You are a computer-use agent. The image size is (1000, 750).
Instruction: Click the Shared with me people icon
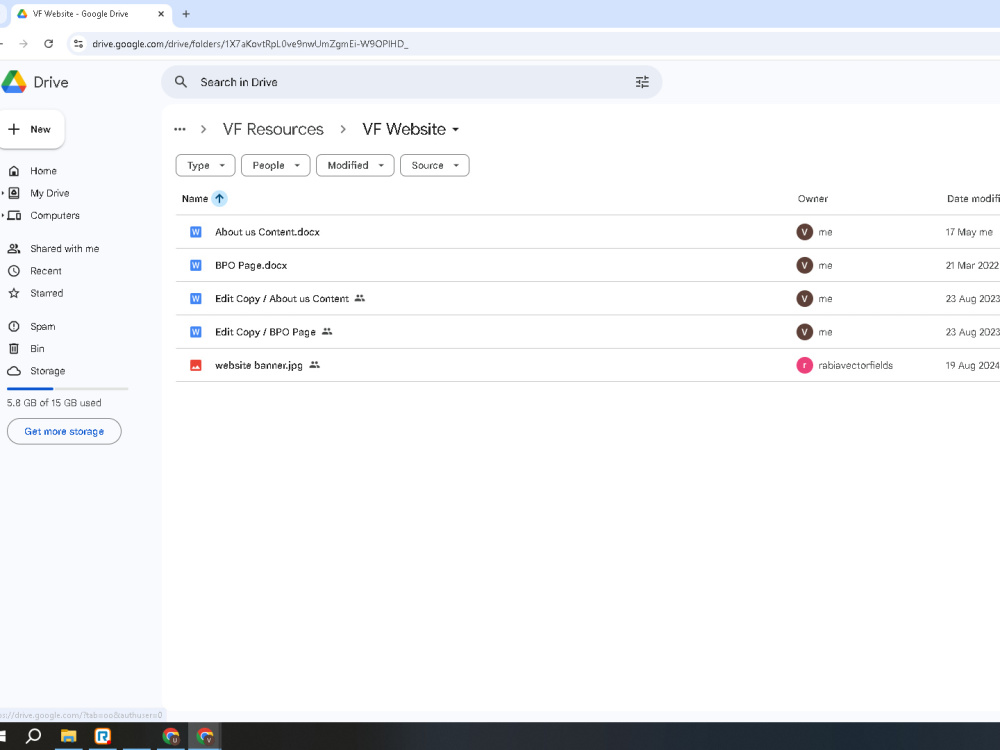(14, 249)
